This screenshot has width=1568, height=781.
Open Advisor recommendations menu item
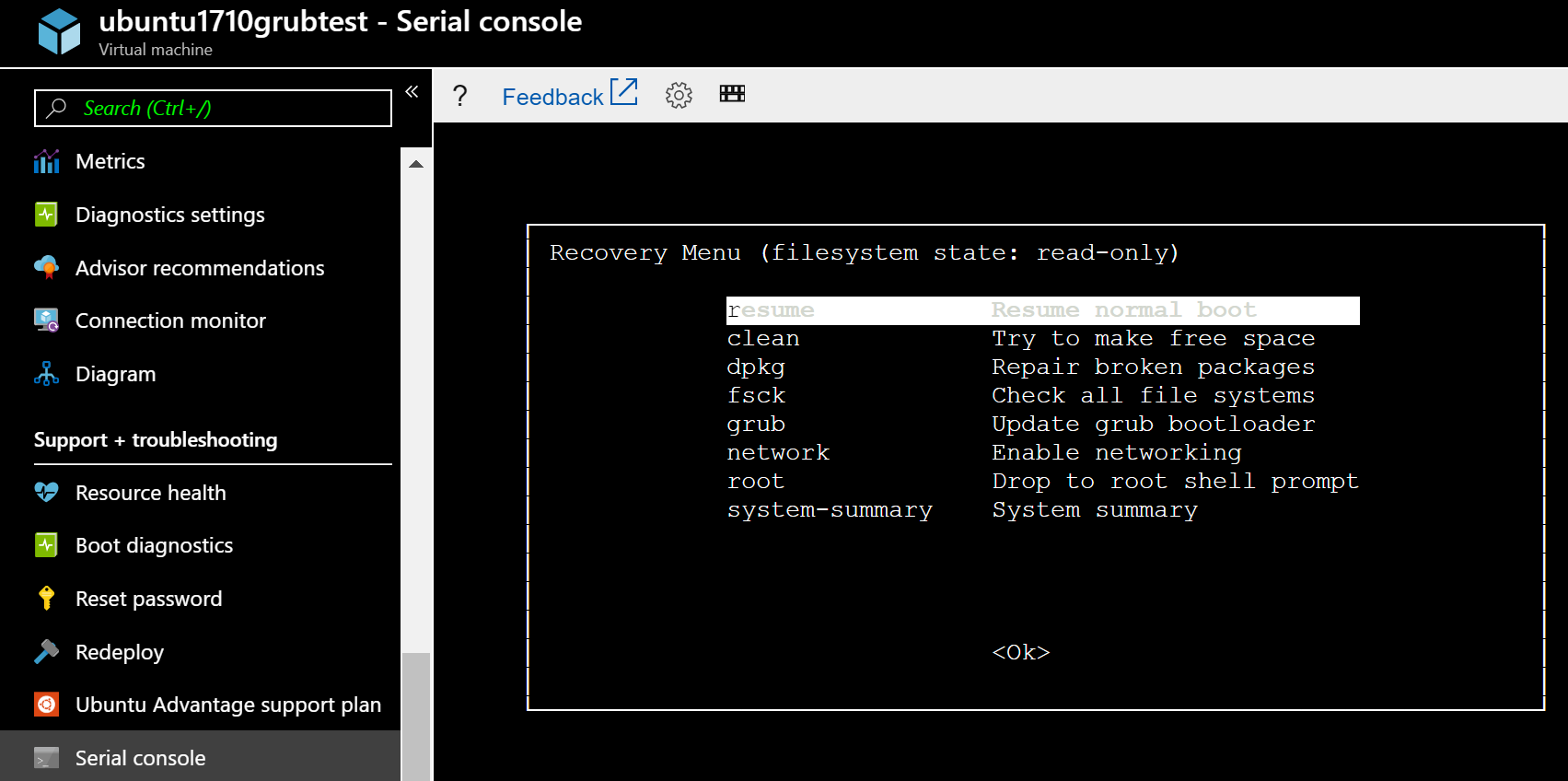201,268
